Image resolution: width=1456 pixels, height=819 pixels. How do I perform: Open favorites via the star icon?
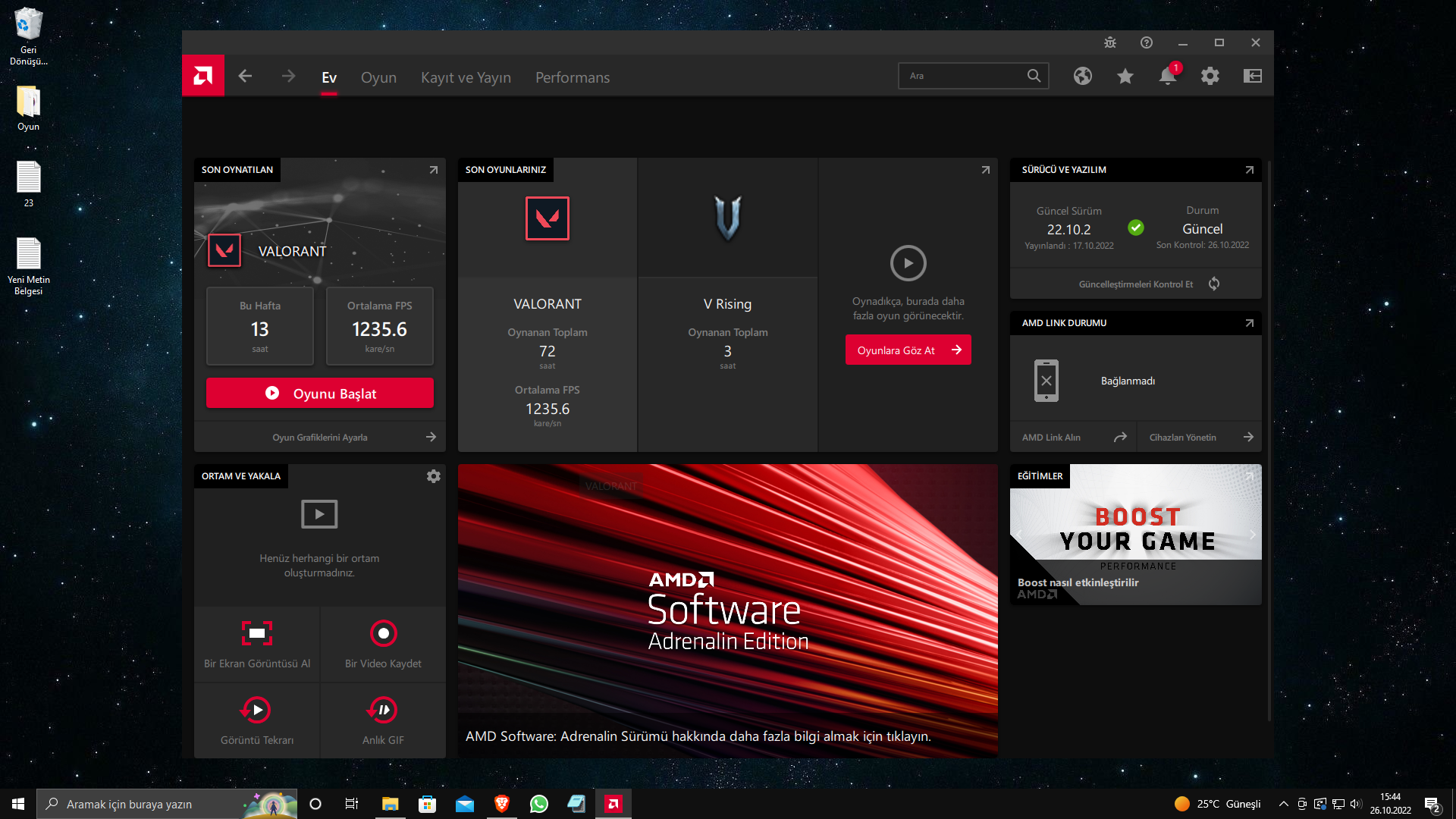(x=1125, y=76)
